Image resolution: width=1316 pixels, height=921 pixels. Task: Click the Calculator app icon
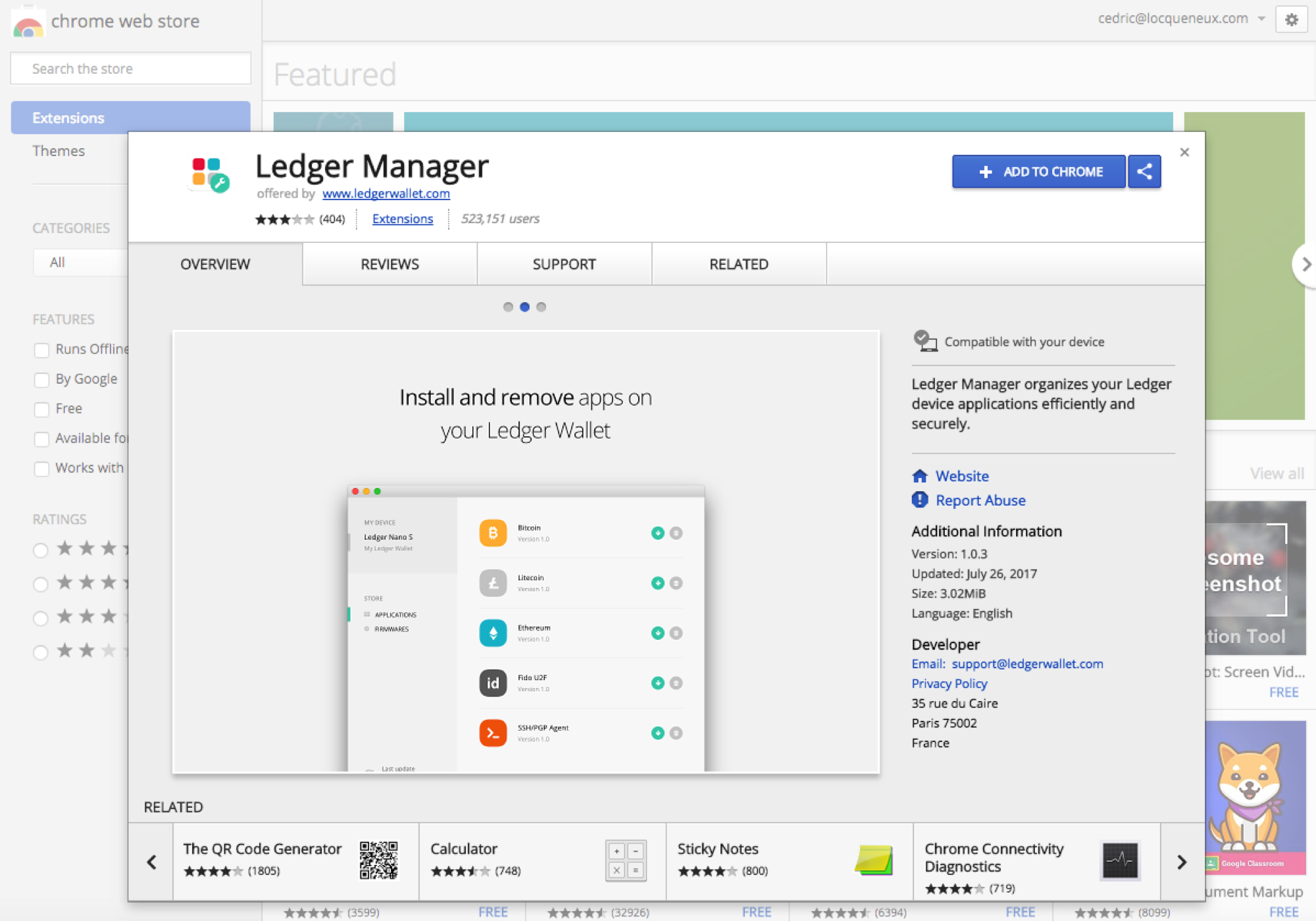(626, 860)
